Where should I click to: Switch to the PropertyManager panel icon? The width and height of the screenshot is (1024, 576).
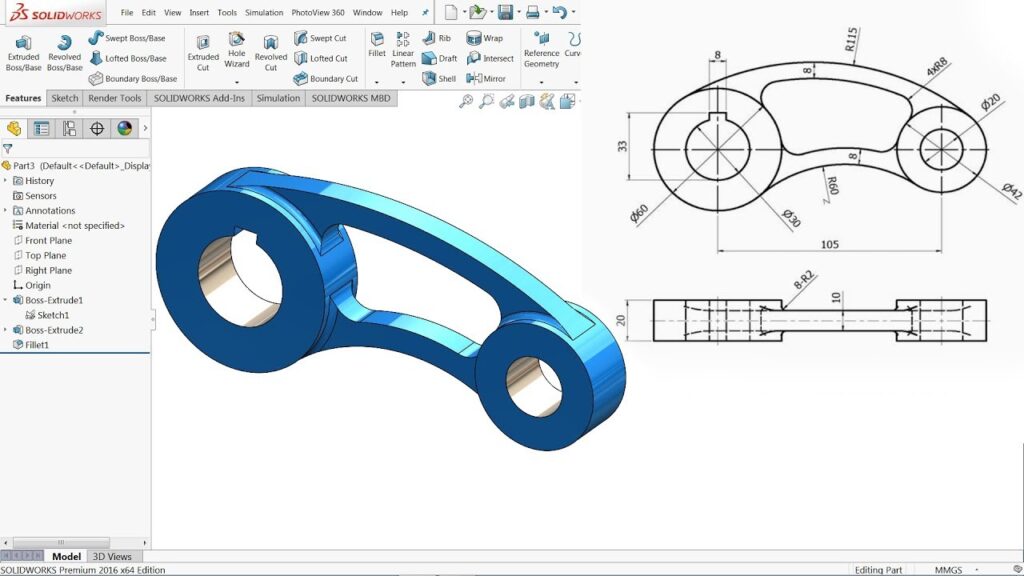click(42, 129)
